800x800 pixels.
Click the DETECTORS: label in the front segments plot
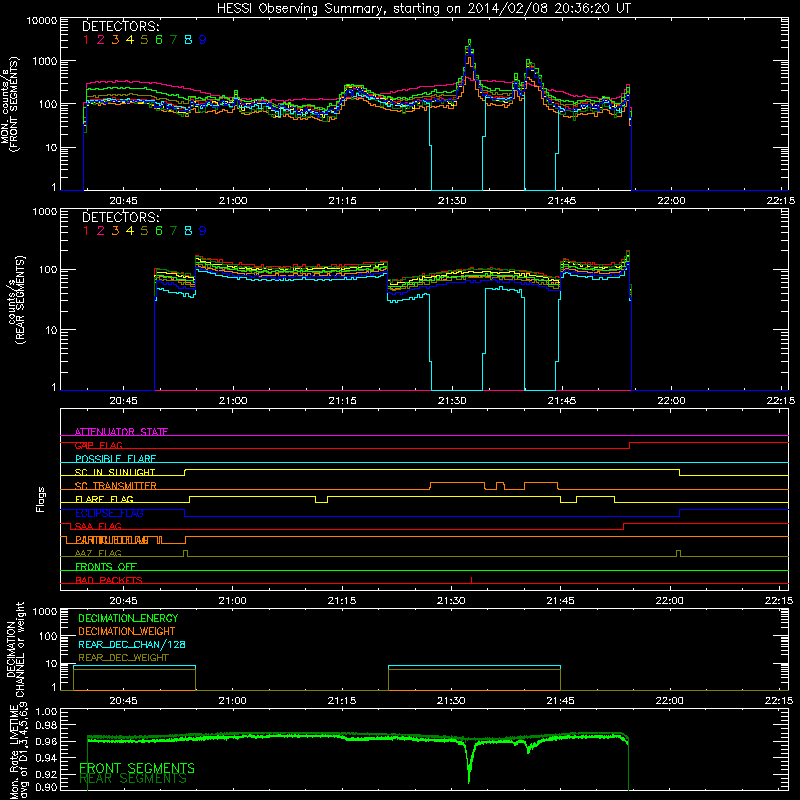click(x=121, y=26)
